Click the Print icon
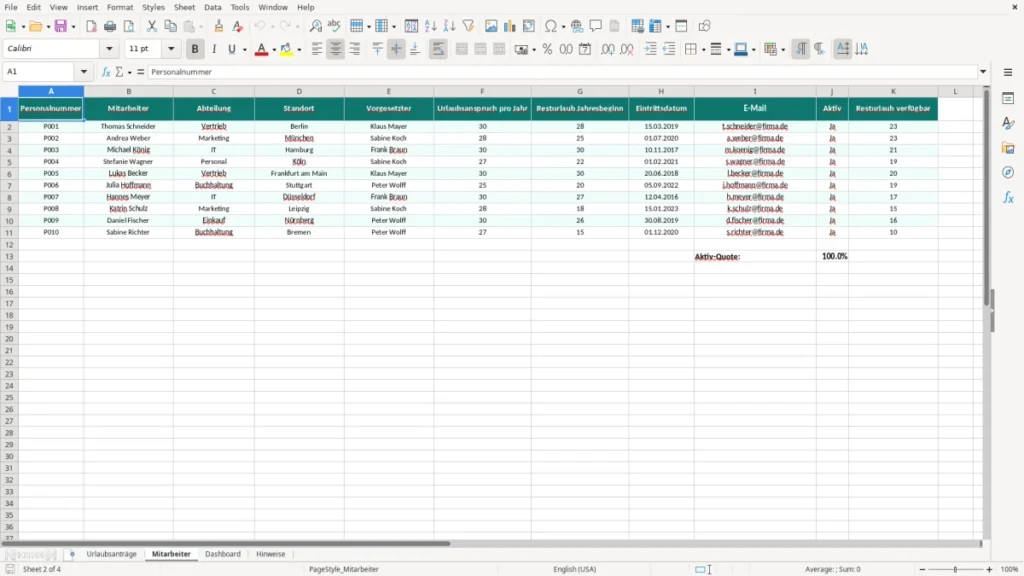This screenshot has height=576, width=1024. (x=110, y=26)
